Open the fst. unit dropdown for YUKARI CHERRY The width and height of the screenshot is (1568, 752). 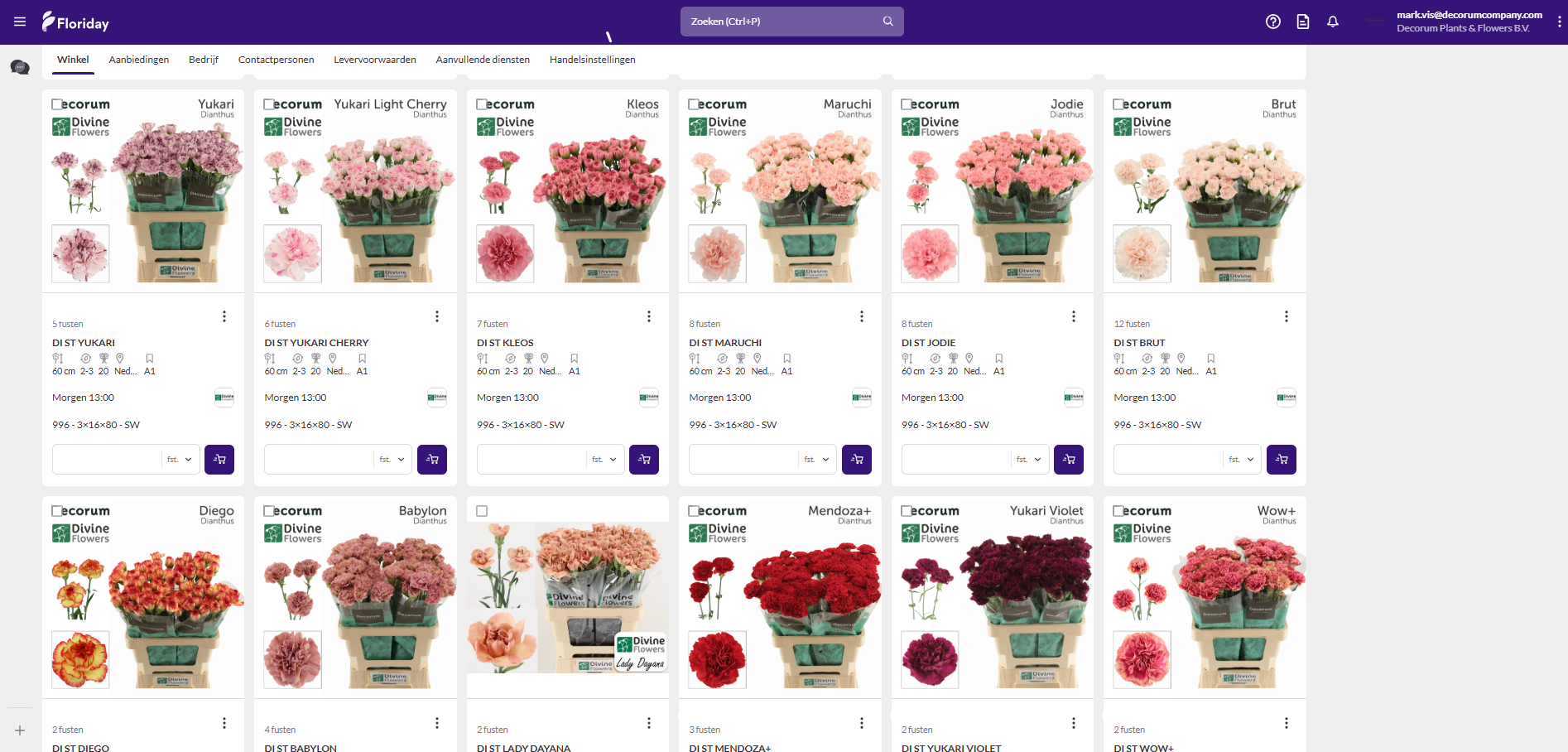click(393, 460)
